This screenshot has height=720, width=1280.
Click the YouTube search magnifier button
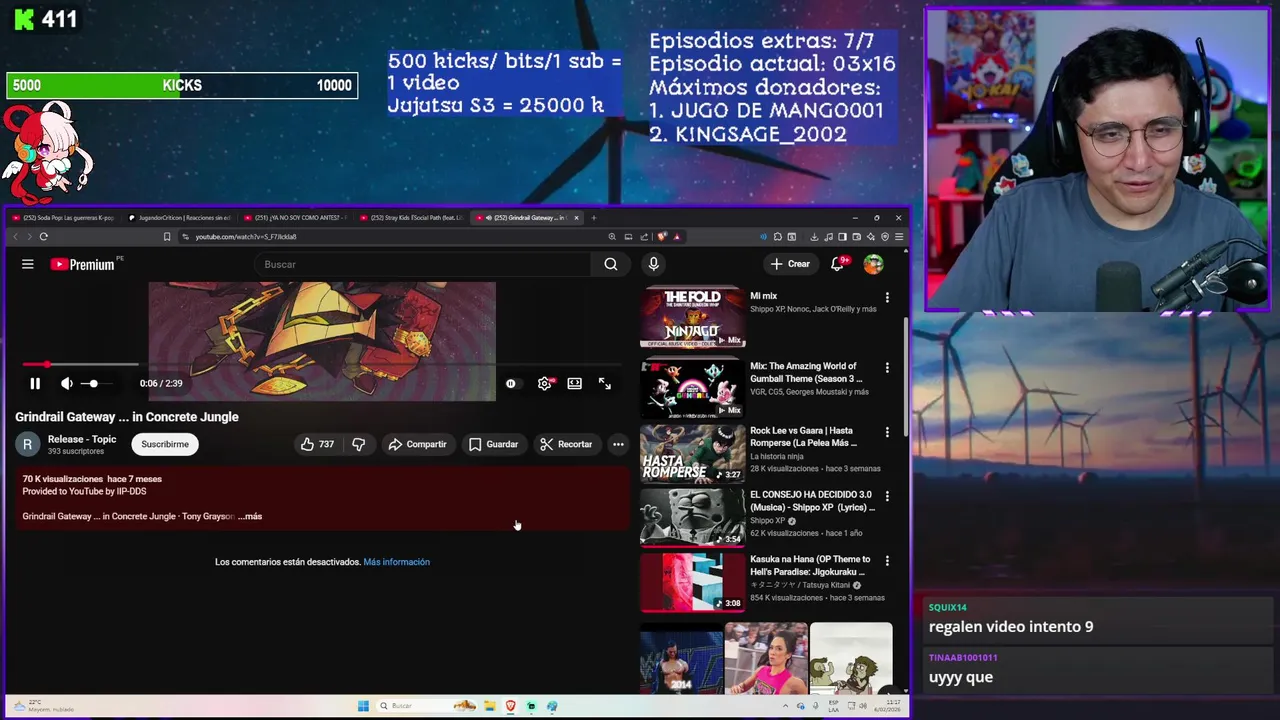click(x=610, y=264)
